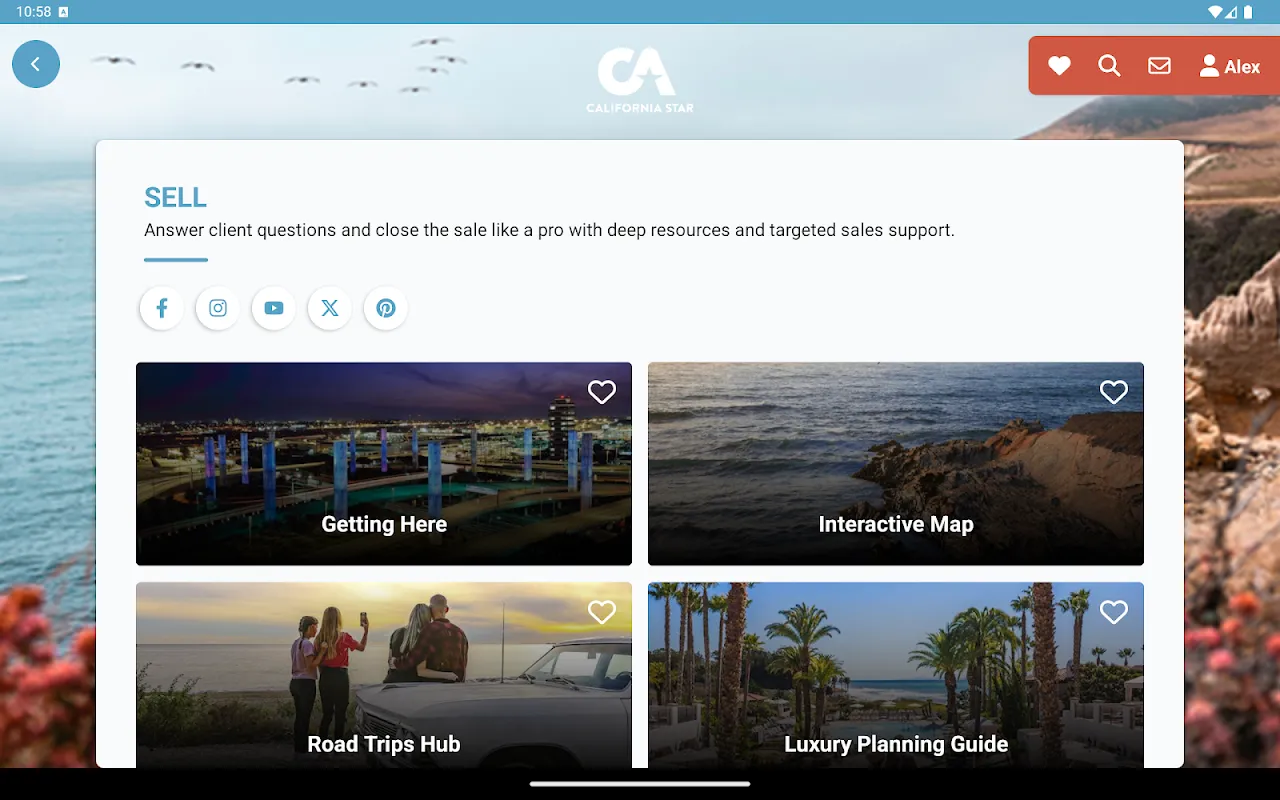
Task: Open the Alex profile menu
Action: tap(1230, 66)
